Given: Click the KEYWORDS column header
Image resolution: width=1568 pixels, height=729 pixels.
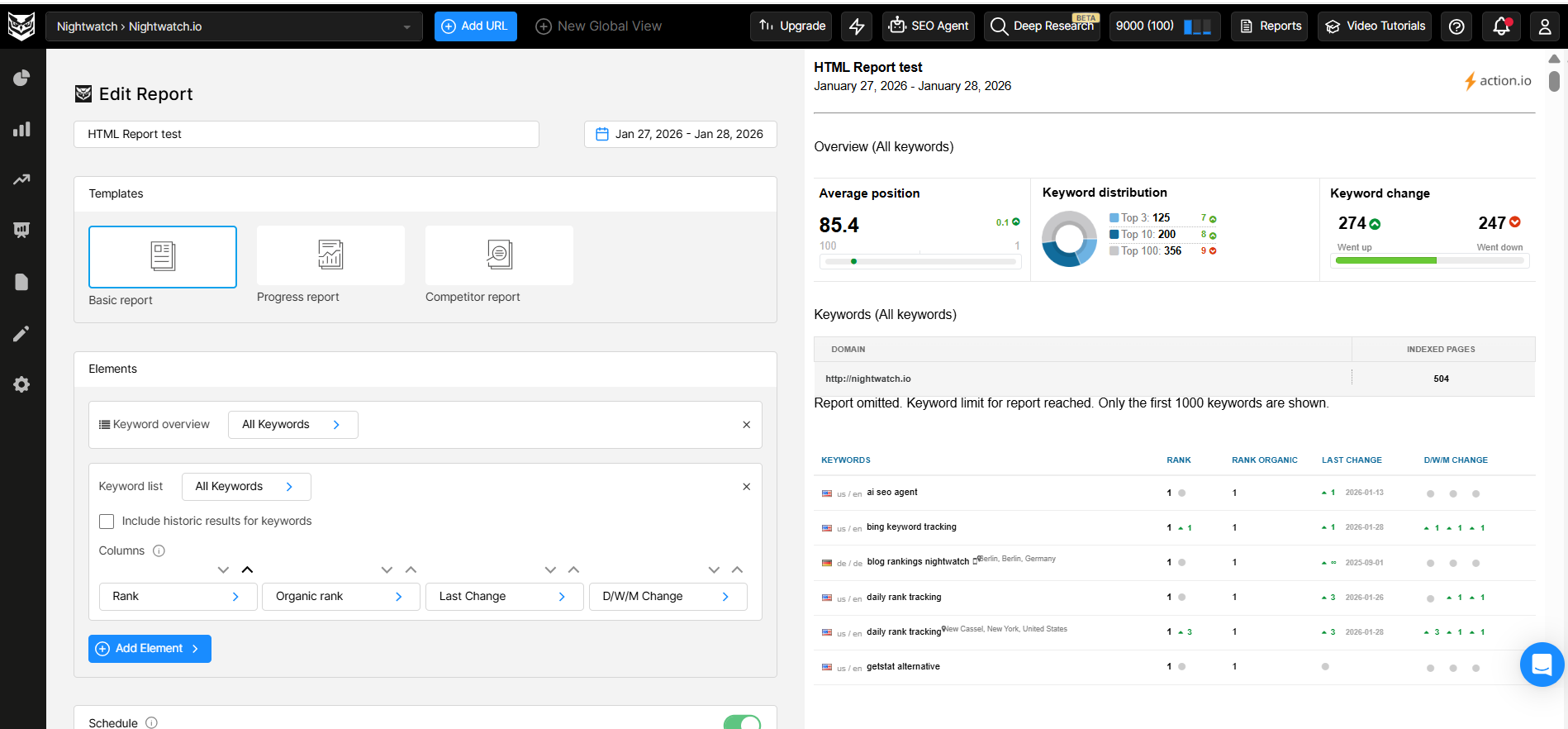Looking at the screenshot, I should tap(846, 460).
